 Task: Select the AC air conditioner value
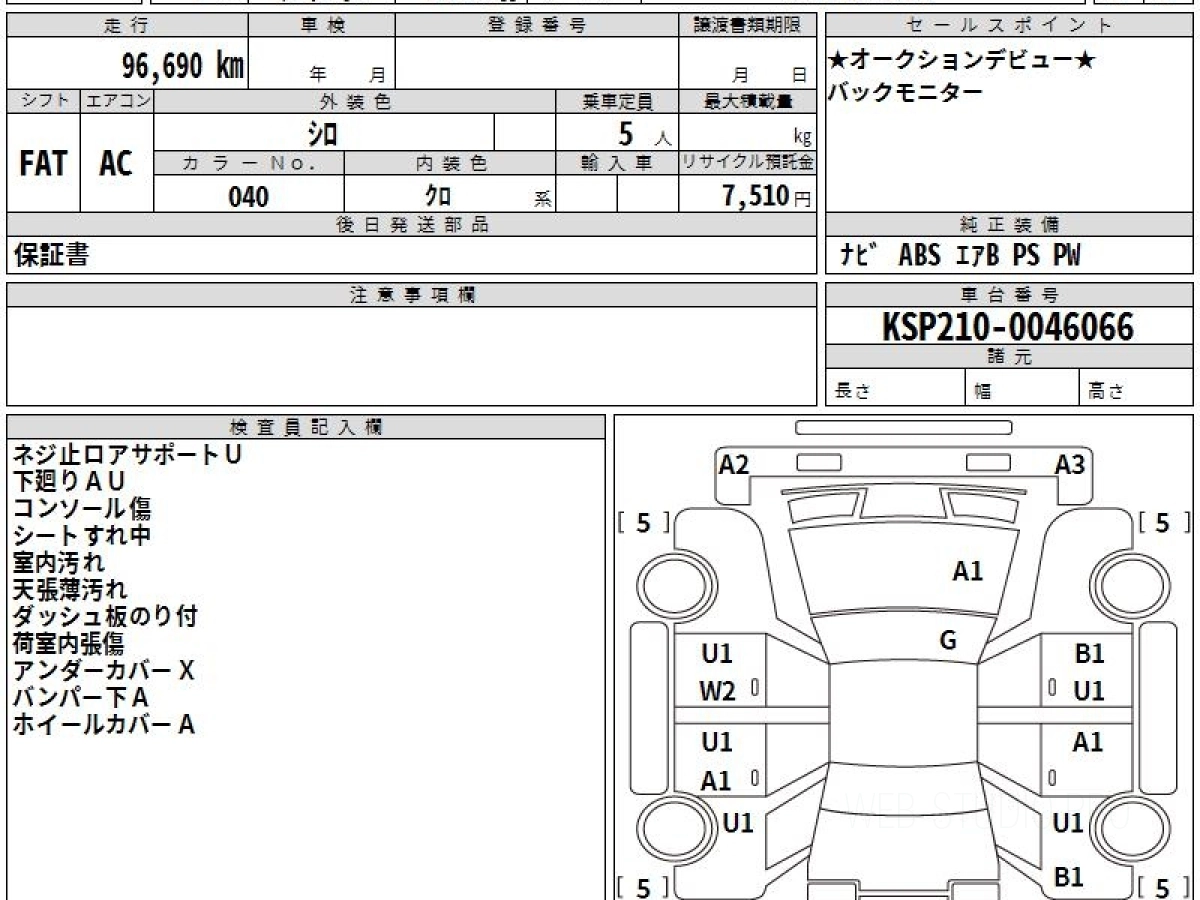[116, 164]
